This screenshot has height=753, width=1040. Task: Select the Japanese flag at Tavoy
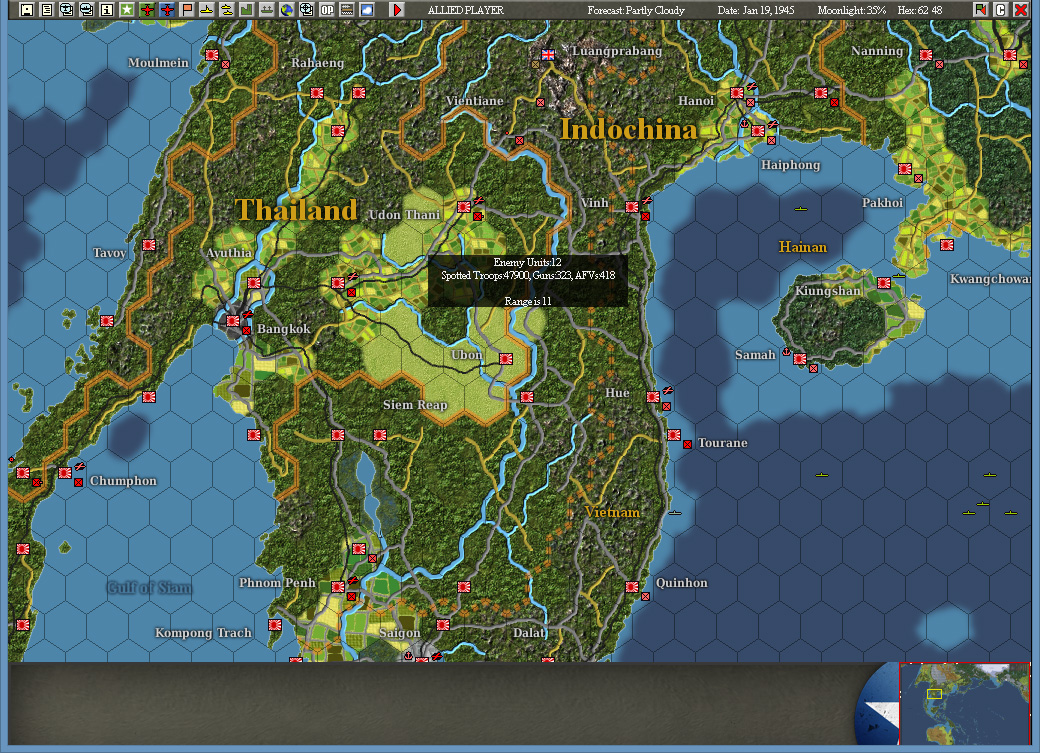[x=149, y=245]
